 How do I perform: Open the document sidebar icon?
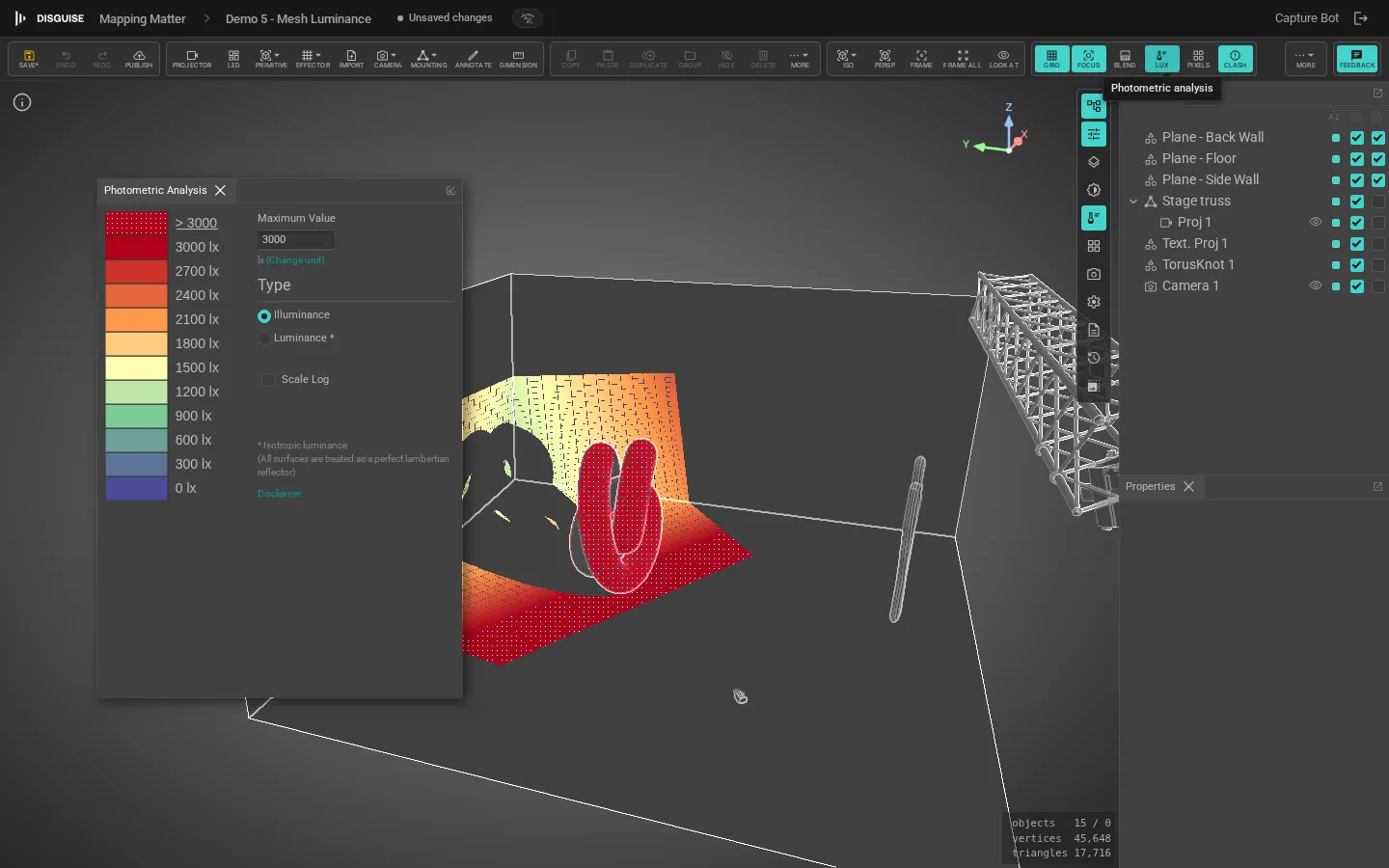click(1094, 330)
